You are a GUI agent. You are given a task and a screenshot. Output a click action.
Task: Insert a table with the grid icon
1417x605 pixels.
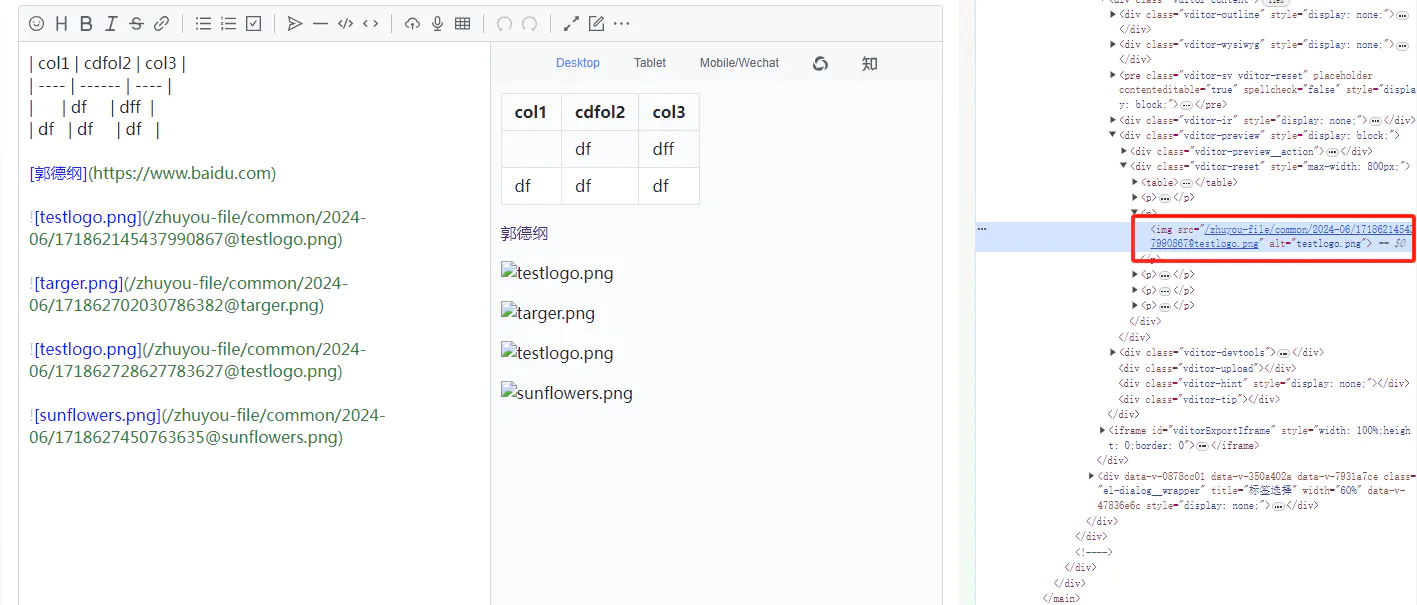point(462,23)
